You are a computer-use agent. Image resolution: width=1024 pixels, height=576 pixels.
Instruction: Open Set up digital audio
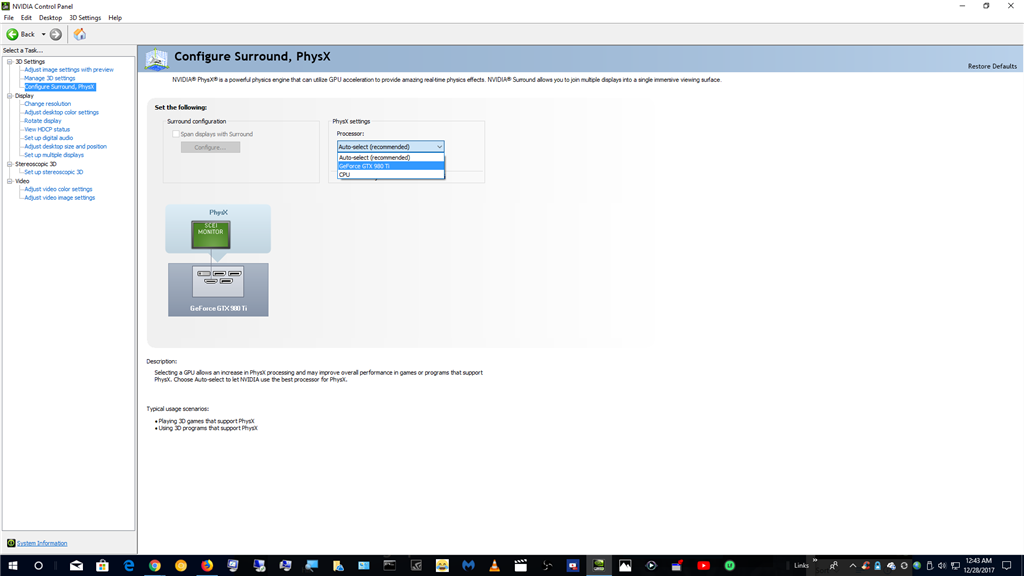pos(48,138)
